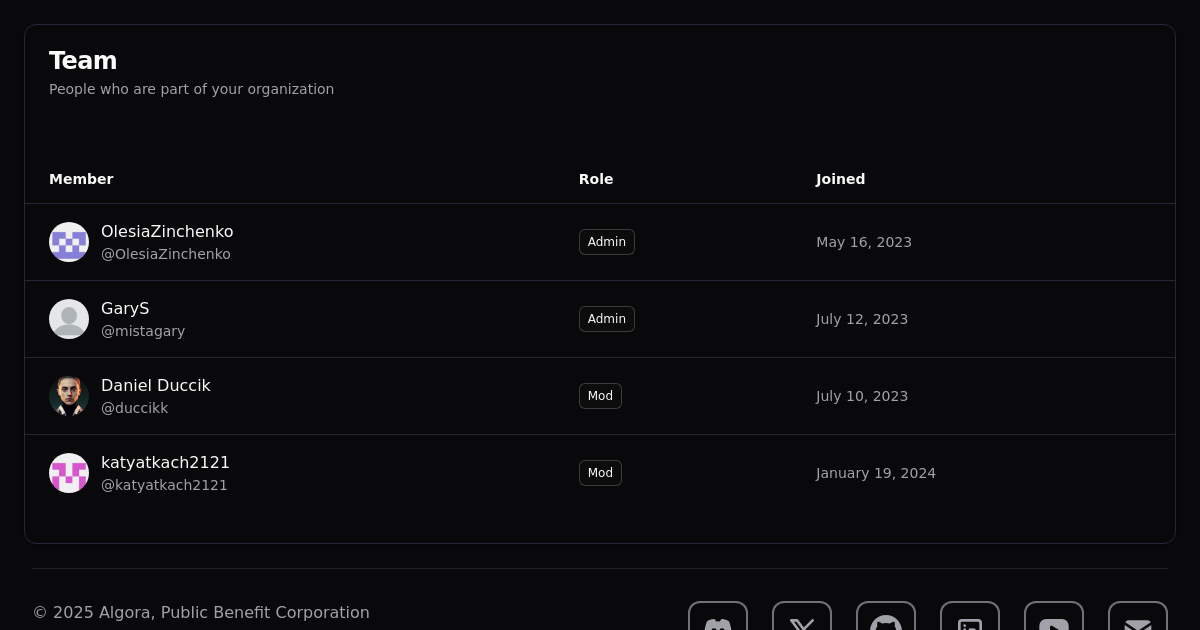
Task: Click the Role column header
Action: [x=596, y=179]
